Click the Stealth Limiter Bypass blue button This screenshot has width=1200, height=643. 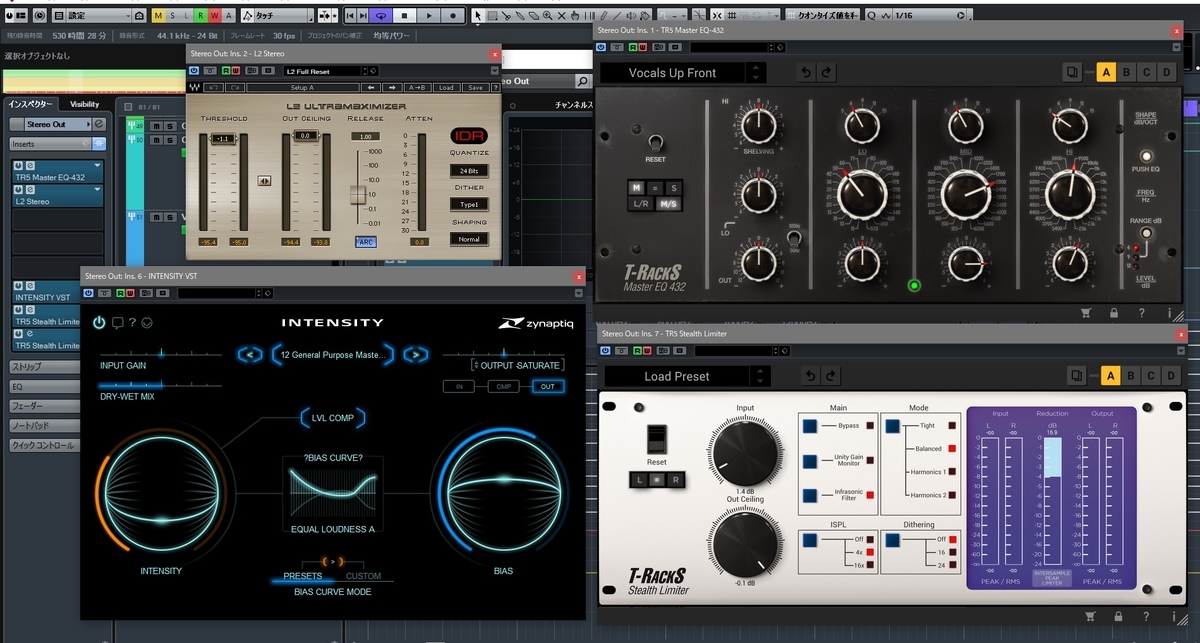point(808,425)
